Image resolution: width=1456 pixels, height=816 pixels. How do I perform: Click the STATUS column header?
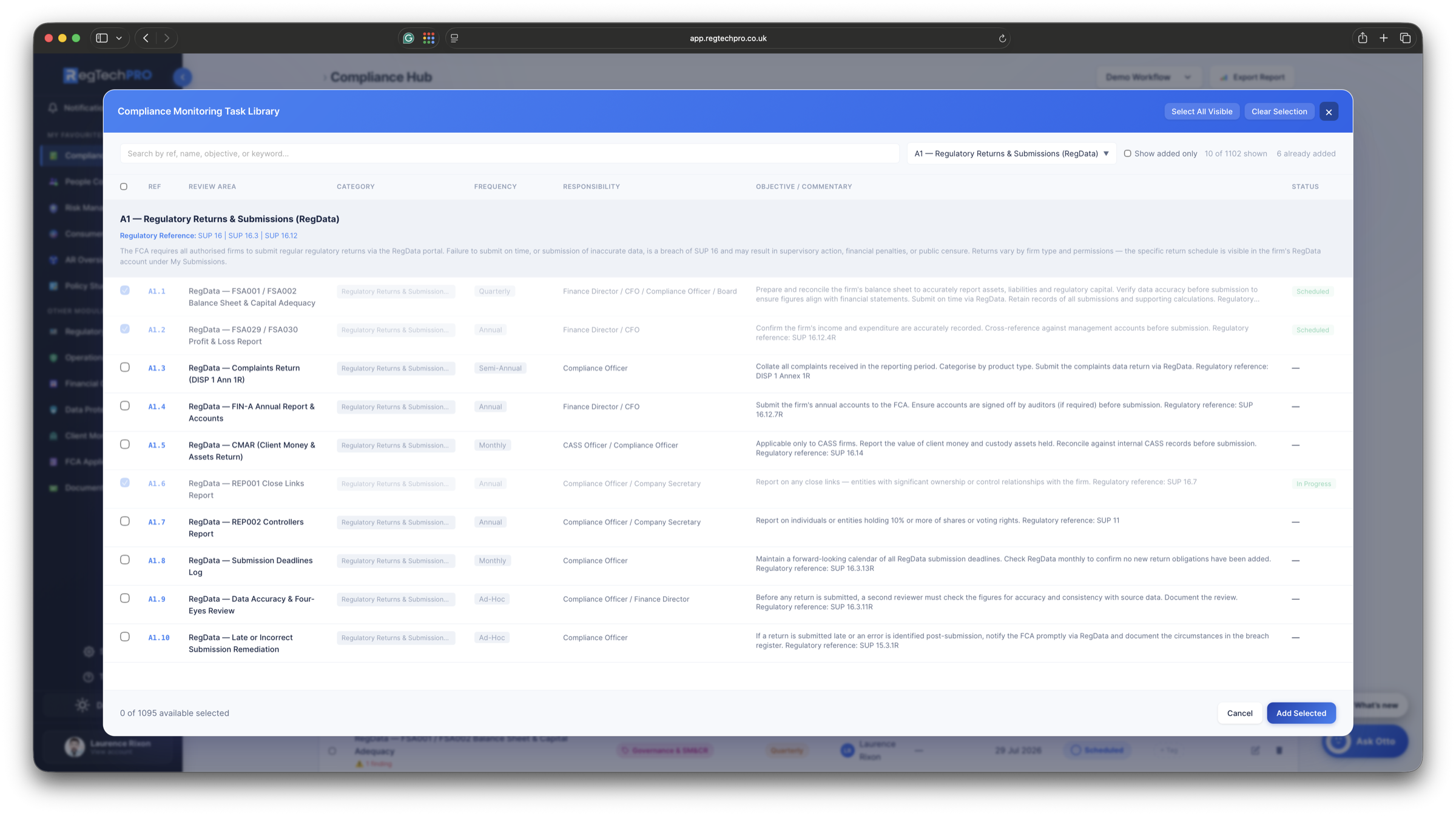1305,186
